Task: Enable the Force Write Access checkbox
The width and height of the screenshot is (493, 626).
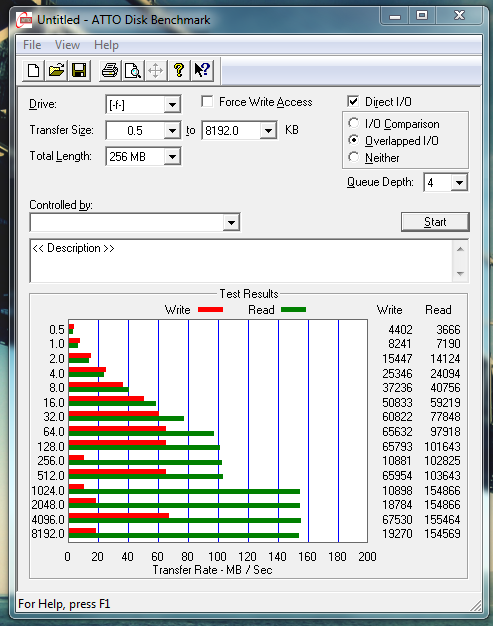Action: tap(207, 101)
